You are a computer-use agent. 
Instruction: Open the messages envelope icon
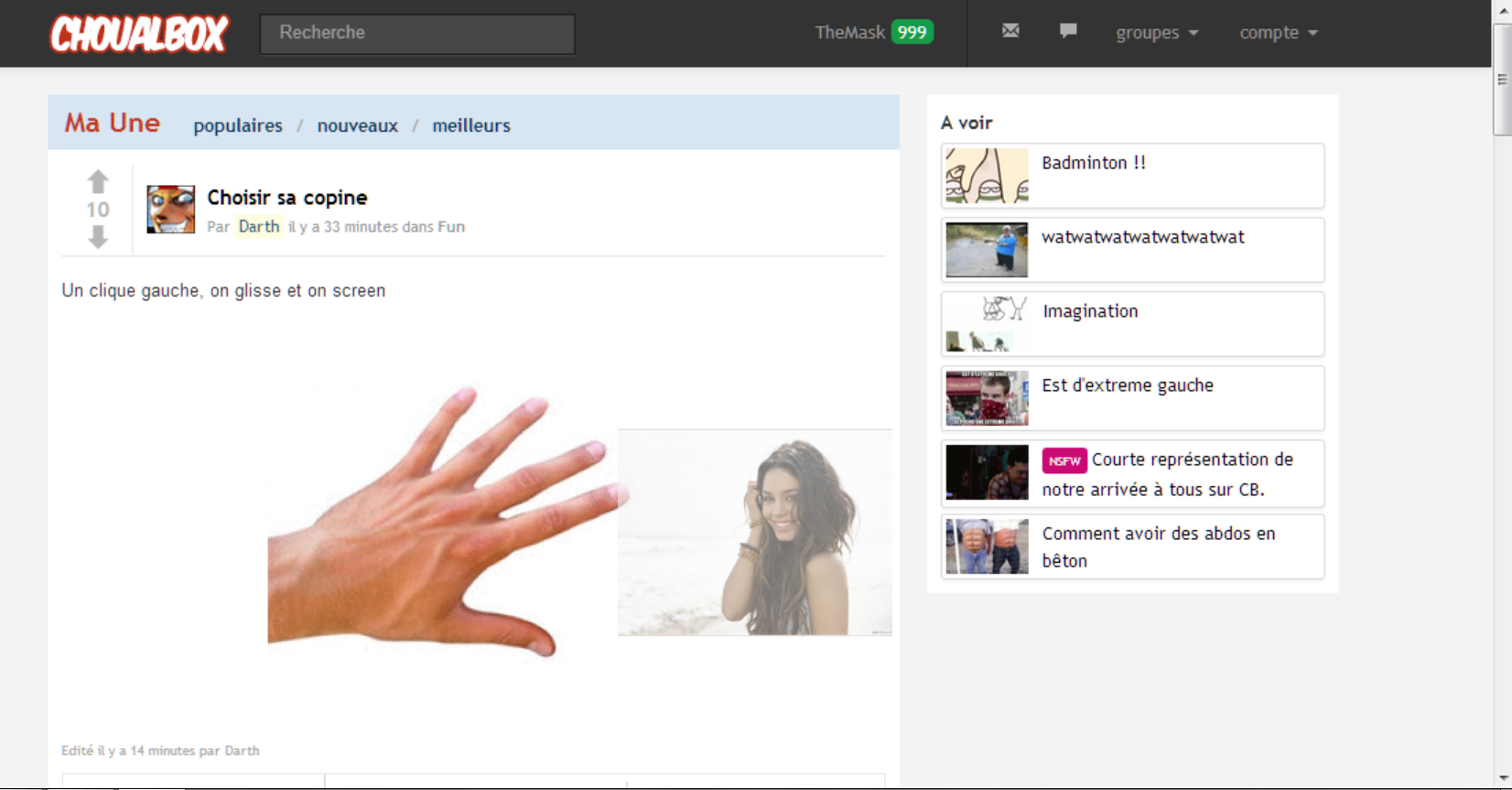pos(1010,31)
